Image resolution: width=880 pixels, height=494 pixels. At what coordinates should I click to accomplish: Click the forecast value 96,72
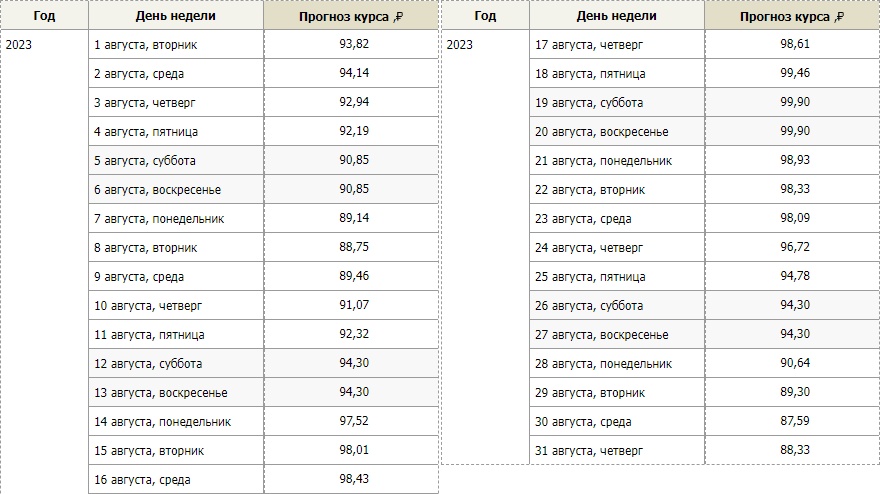tap(795, 248)
